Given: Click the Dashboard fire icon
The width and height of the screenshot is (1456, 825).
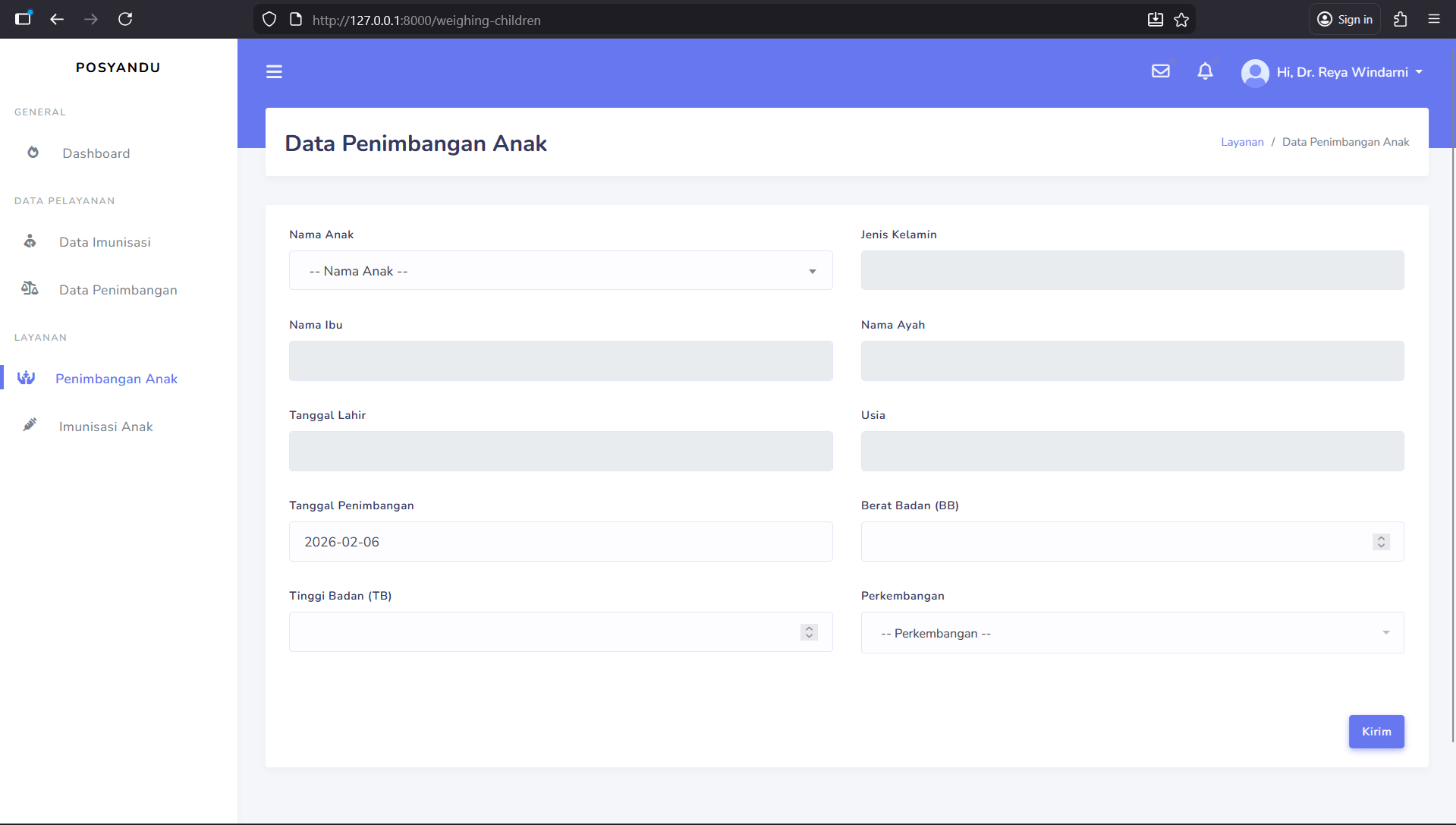Looking at the screenshot, I should [x=33, y=153].
